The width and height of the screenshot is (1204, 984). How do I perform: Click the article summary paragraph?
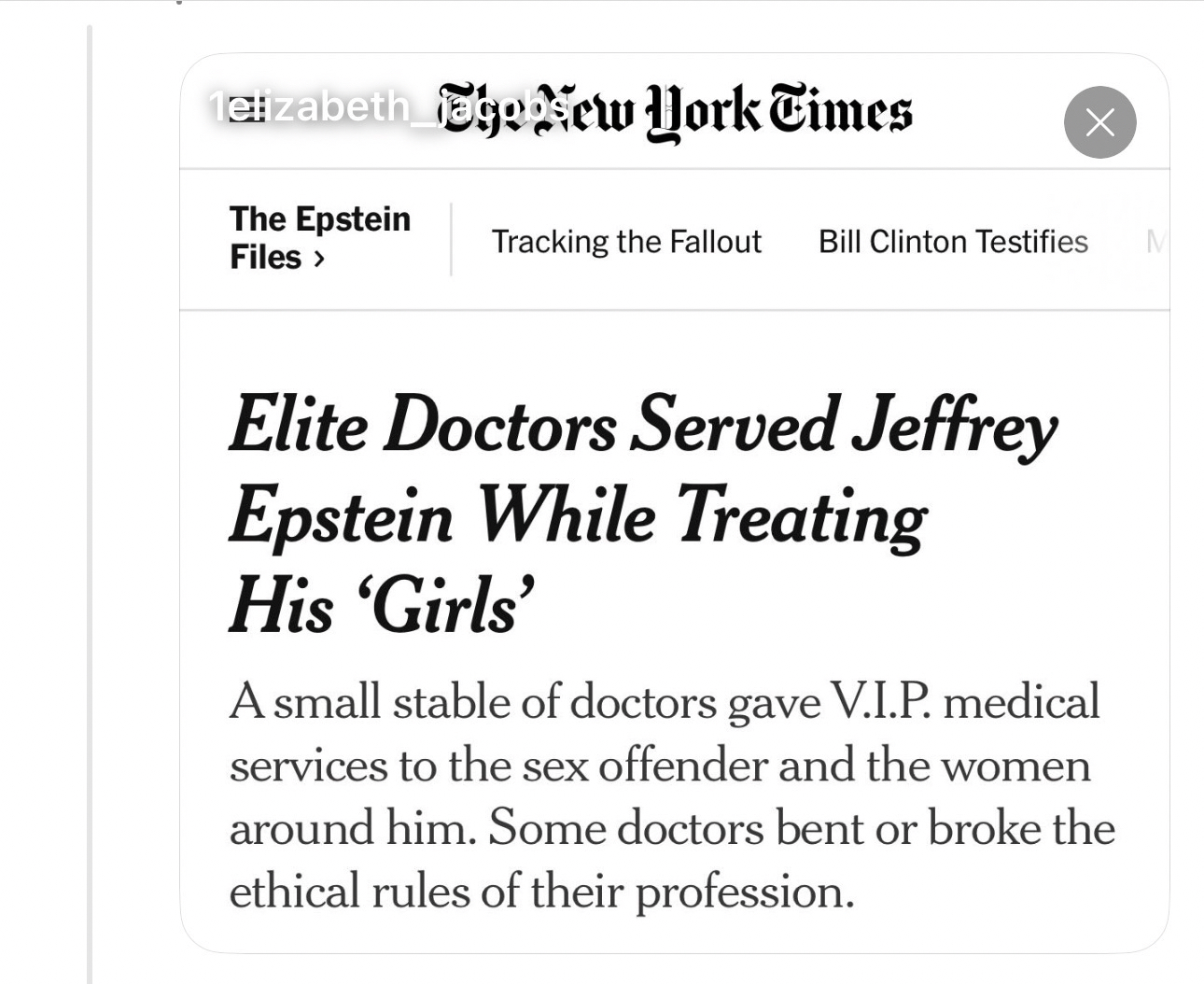[672, 796]
